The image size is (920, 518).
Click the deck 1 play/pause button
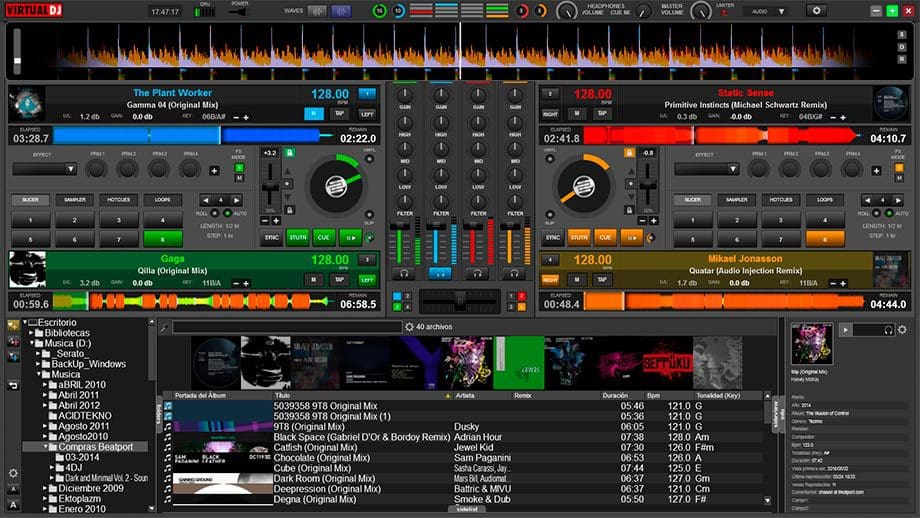(350, 238)
